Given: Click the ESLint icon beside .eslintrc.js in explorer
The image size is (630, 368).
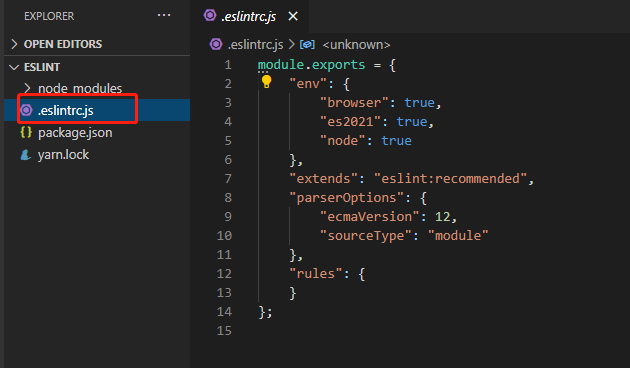Looking at the screenshot, I should 27,110.
